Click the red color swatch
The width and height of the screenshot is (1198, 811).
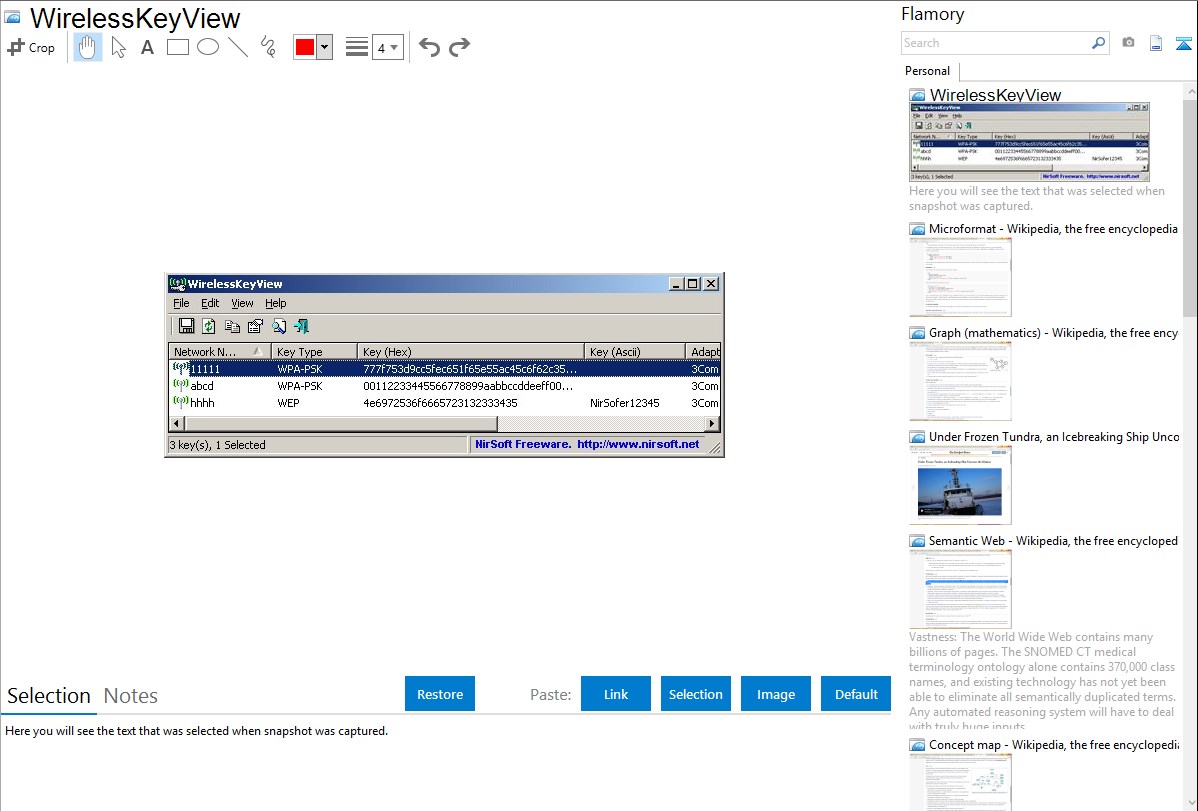(x=305, y=47)
